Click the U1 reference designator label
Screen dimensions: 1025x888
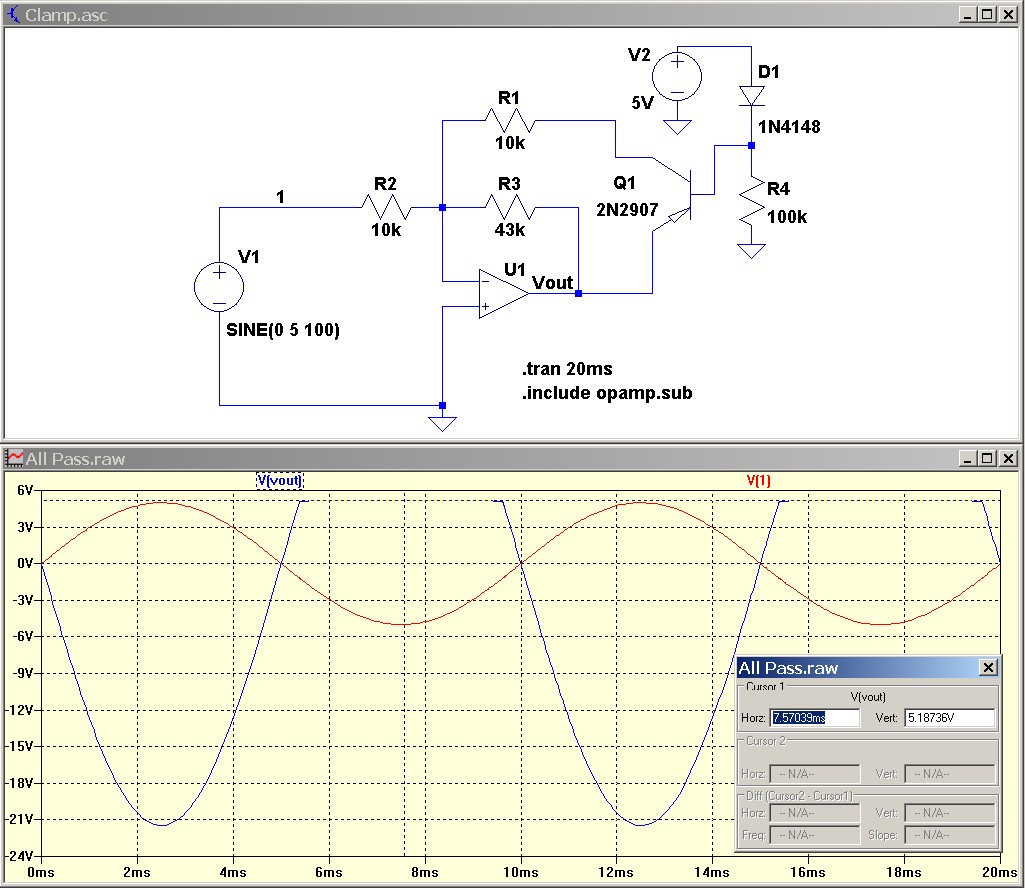point(514,269)
